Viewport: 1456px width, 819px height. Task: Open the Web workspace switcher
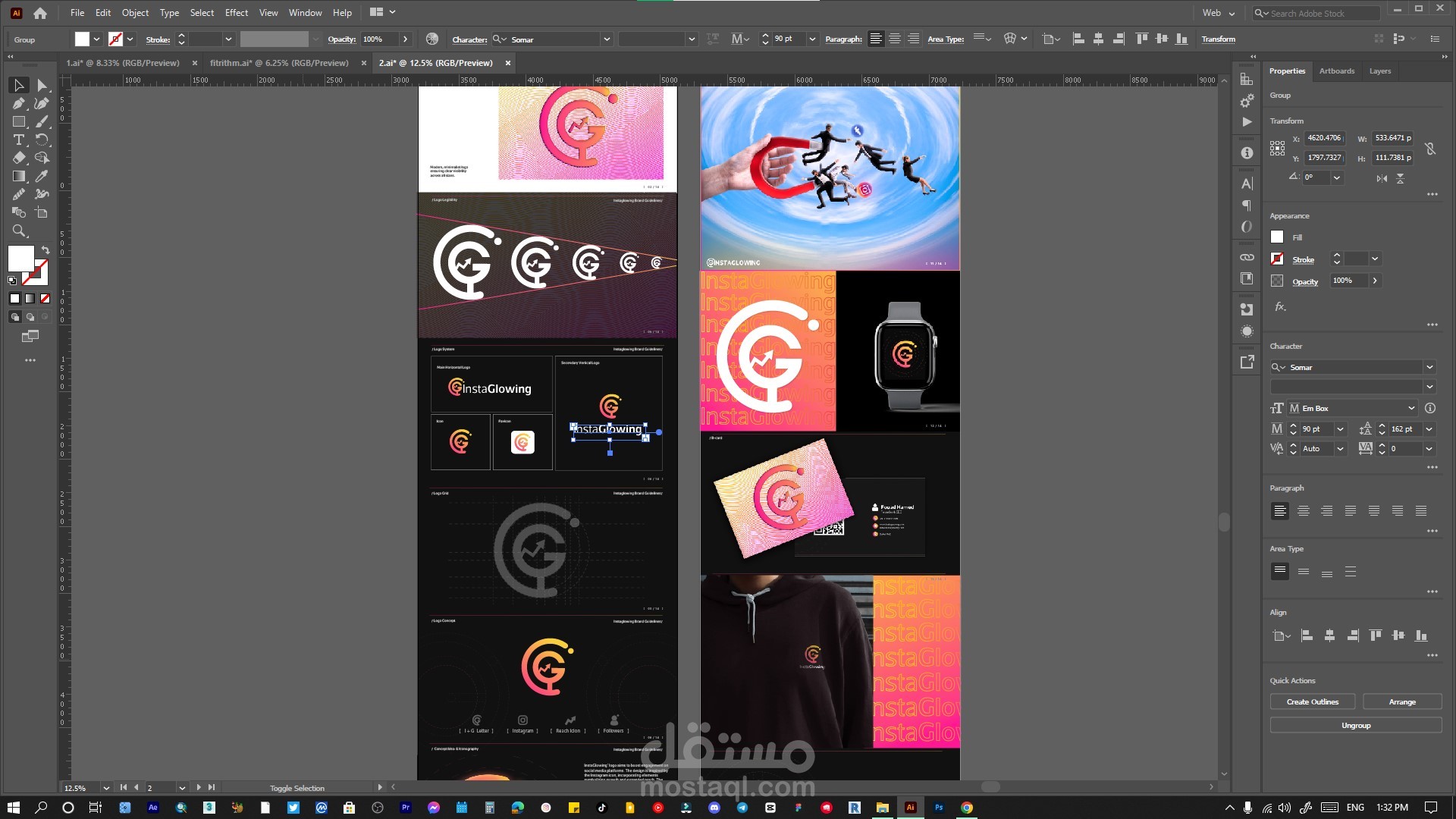tap(1218, 13)
